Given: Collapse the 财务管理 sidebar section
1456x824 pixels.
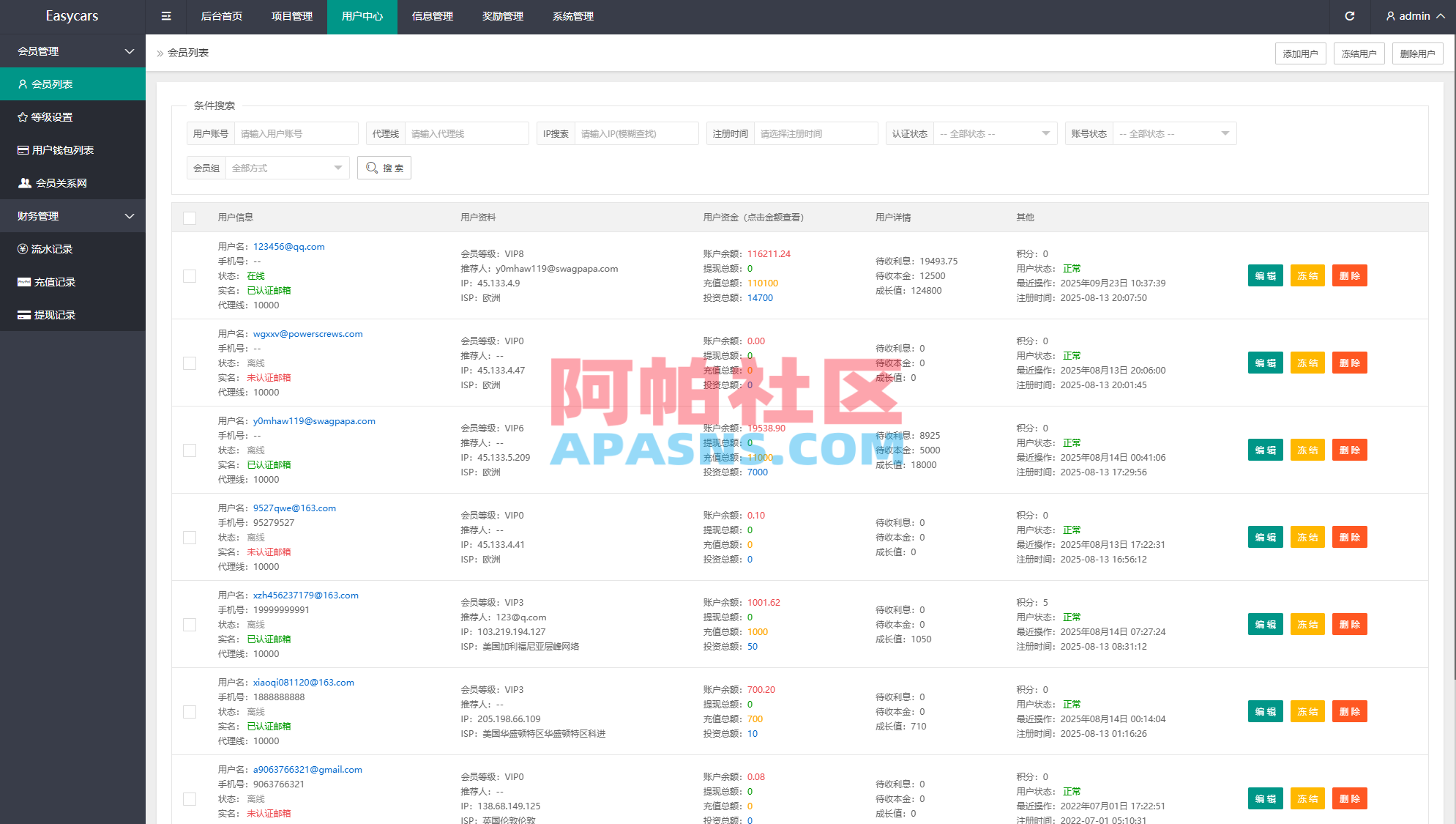Looking at the screenshot, I should (72, 215).
